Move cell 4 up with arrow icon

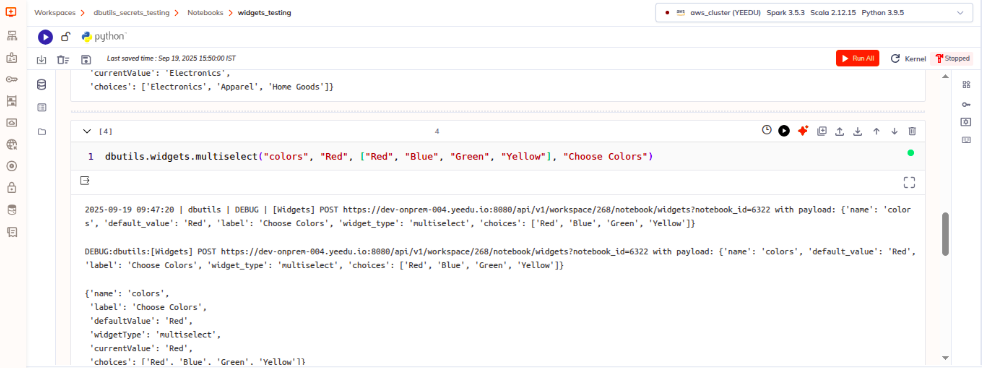click(x=876, y=131)
